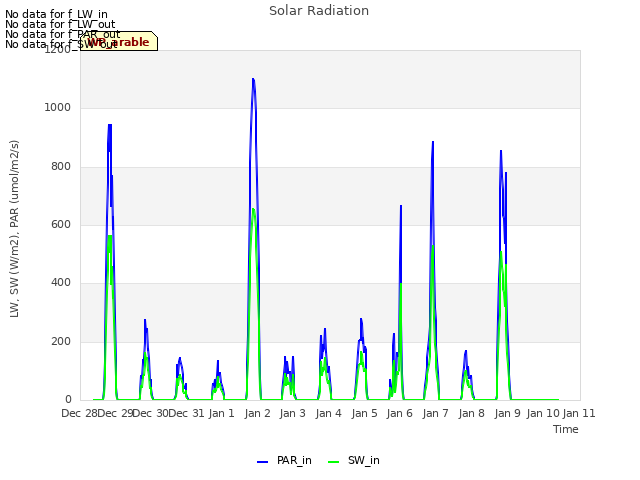Click the Jan 6 x-axis tick label
Image resolution: width=640 pixels, height=480 pixels.
coord(400,413)
